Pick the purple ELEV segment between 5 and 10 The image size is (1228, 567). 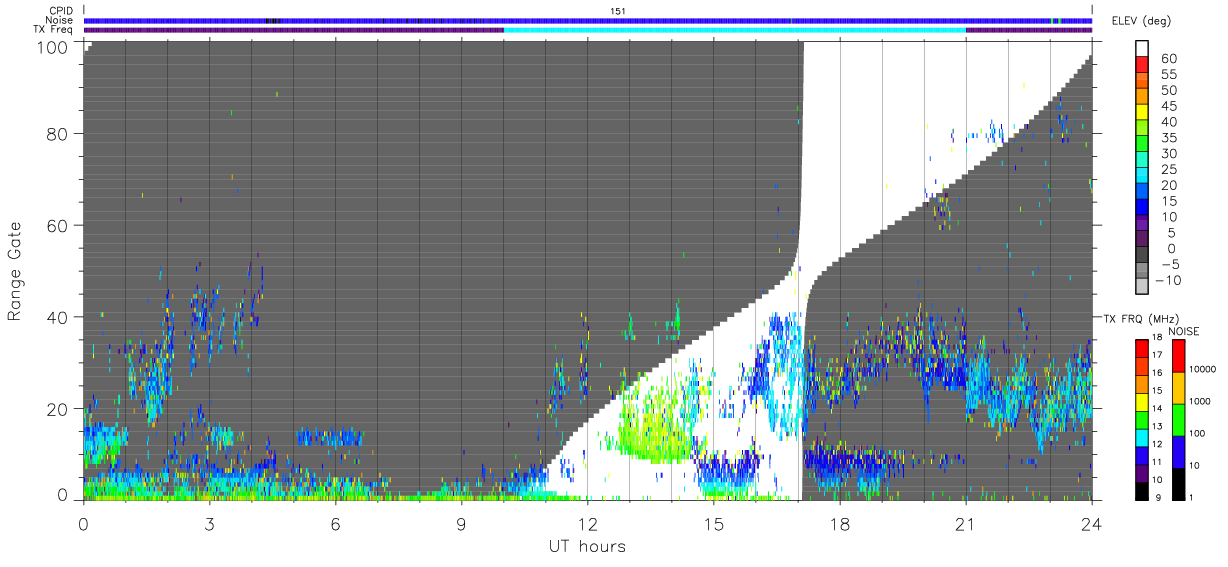1143,225
